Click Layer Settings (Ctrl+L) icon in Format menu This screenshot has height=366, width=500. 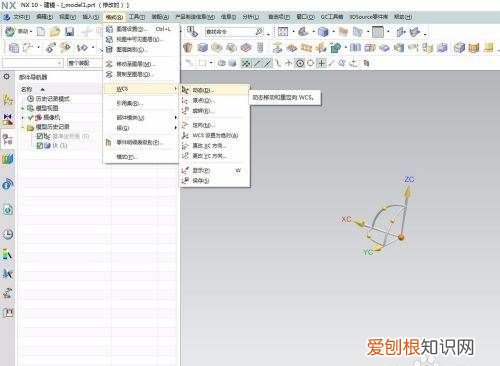coord(109,29)
